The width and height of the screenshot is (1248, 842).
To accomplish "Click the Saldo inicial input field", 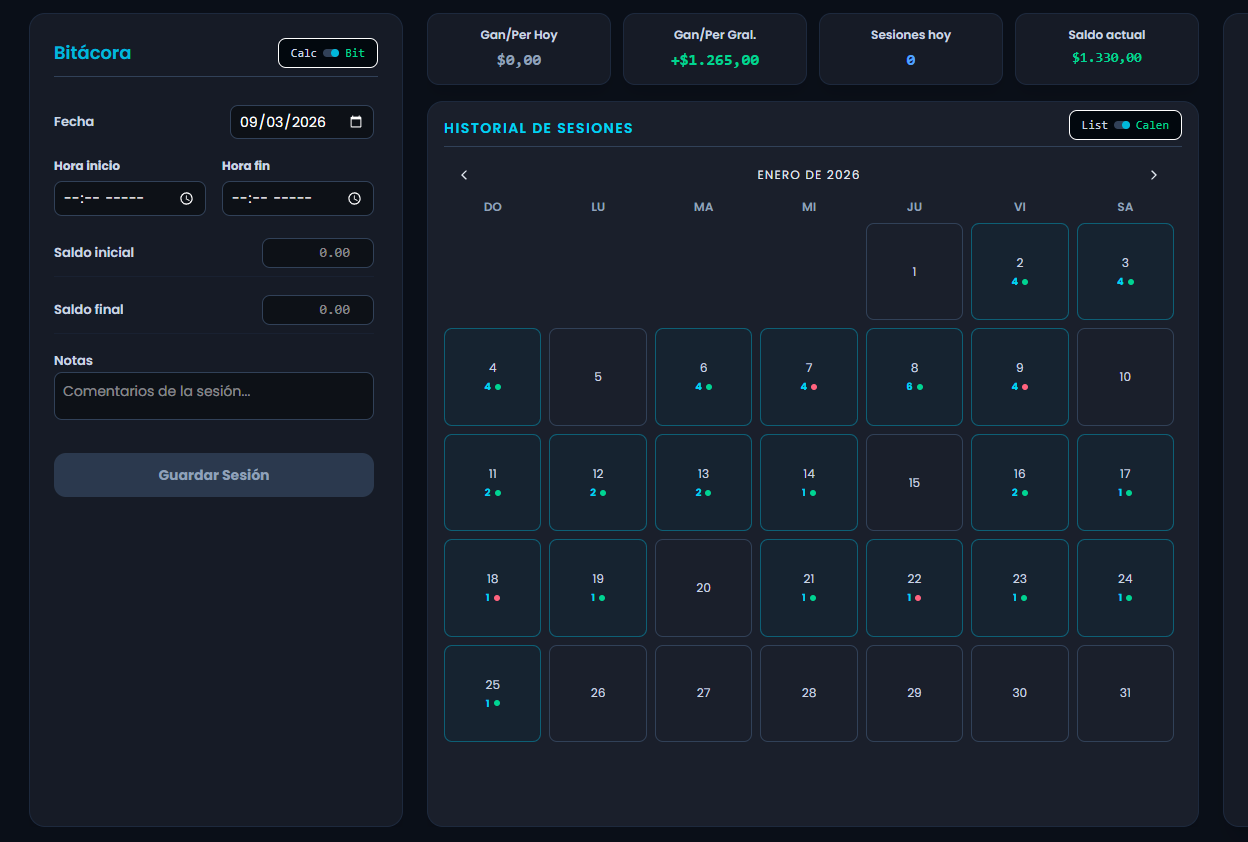I will [318, 253].
